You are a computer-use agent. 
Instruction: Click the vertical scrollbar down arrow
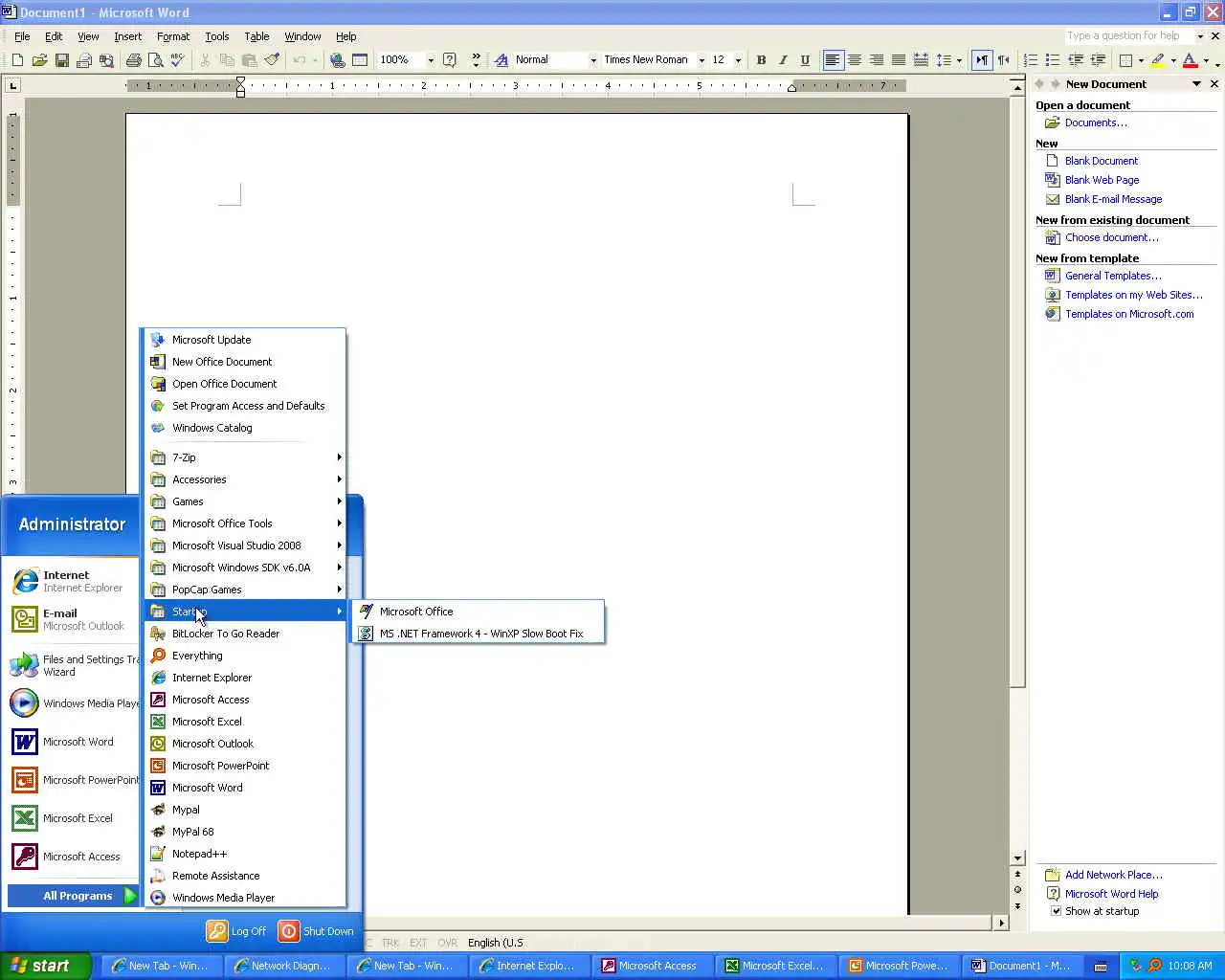pos(1017,858)
